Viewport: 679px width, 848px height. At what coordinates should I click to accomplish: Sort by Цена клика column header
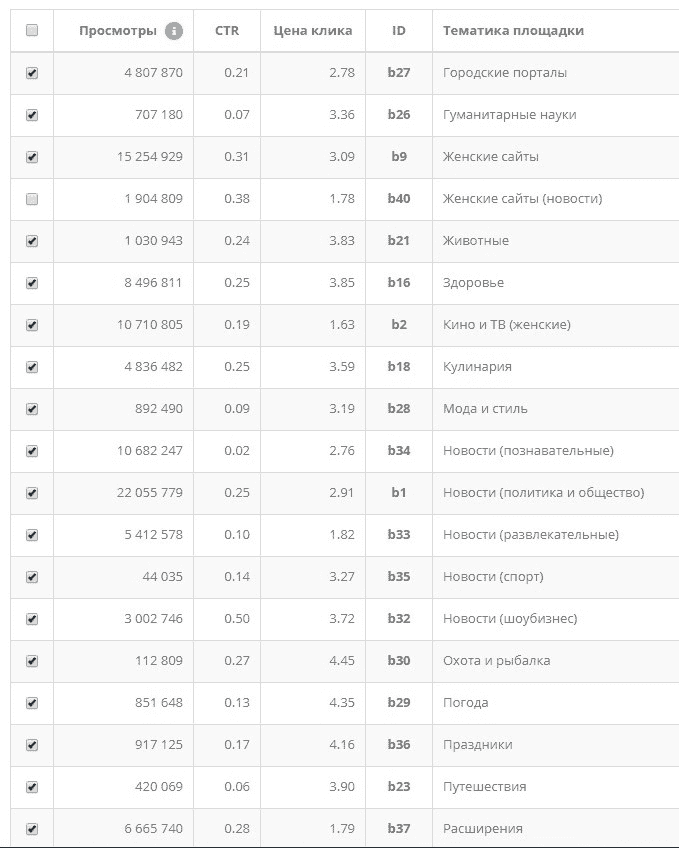click(312, 31)
